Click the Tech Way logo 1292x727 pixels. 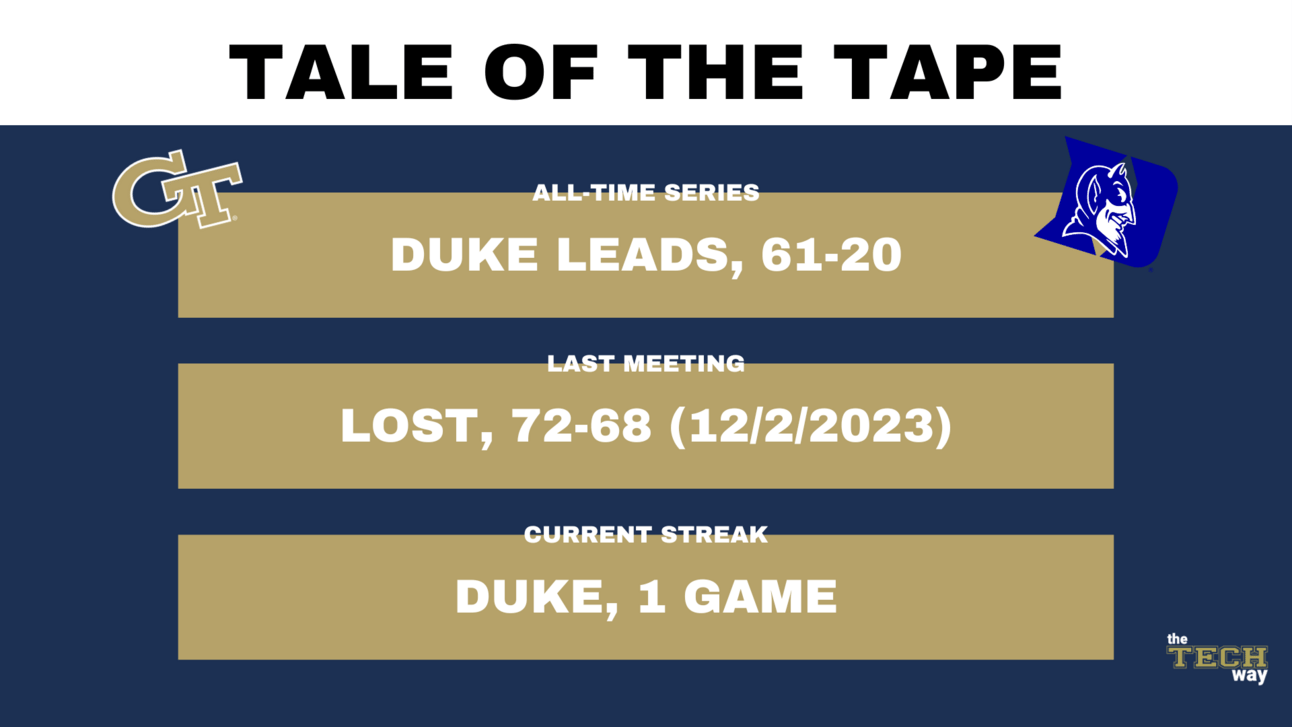pyautogui.click(x=1217, y=658)
